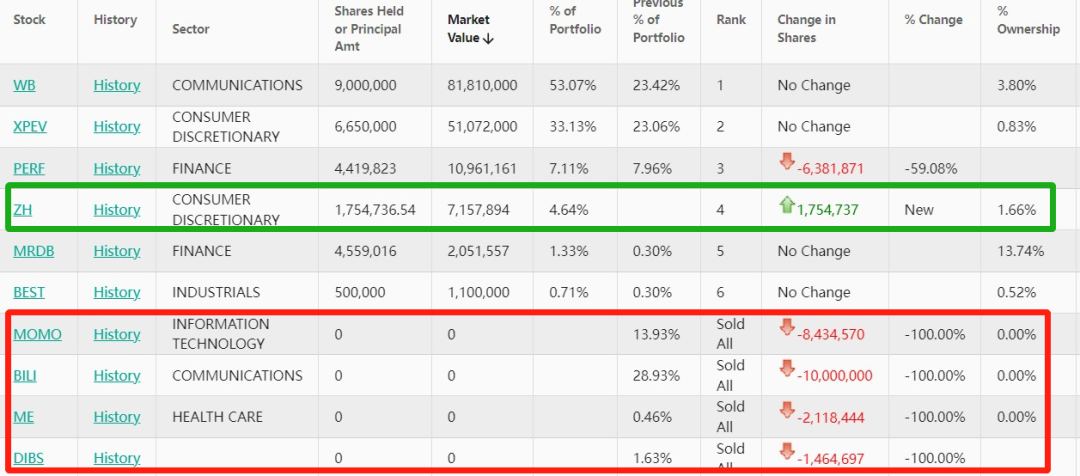This screenshot has width=1080, height=476.
Task: View History for MOMO row
Action: 117,335
